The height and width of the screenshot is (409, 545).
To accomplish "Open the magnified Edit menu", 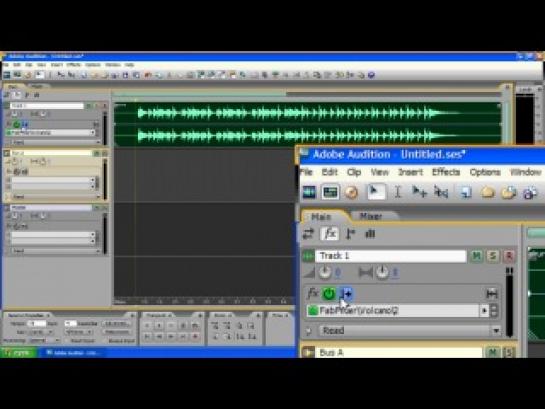I will [x=329, y=172].
